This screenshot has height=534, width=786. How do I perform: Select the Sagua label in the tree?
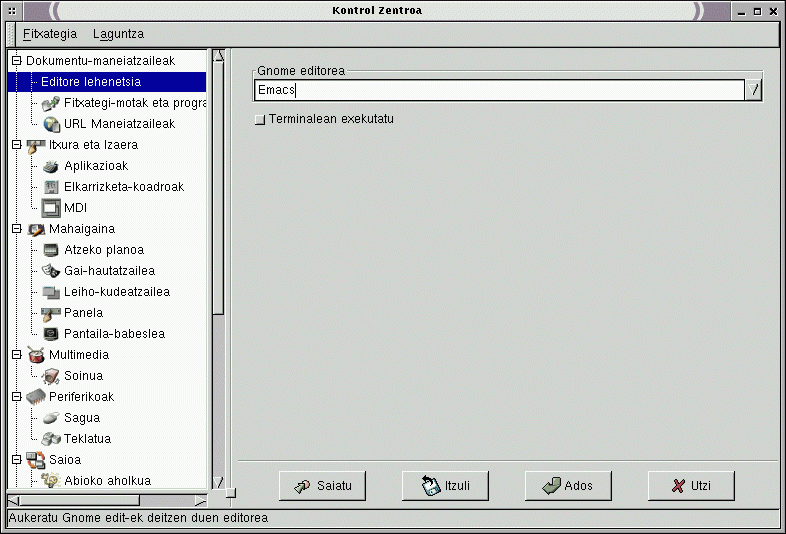pyautogui.click(x=82, y=418)
